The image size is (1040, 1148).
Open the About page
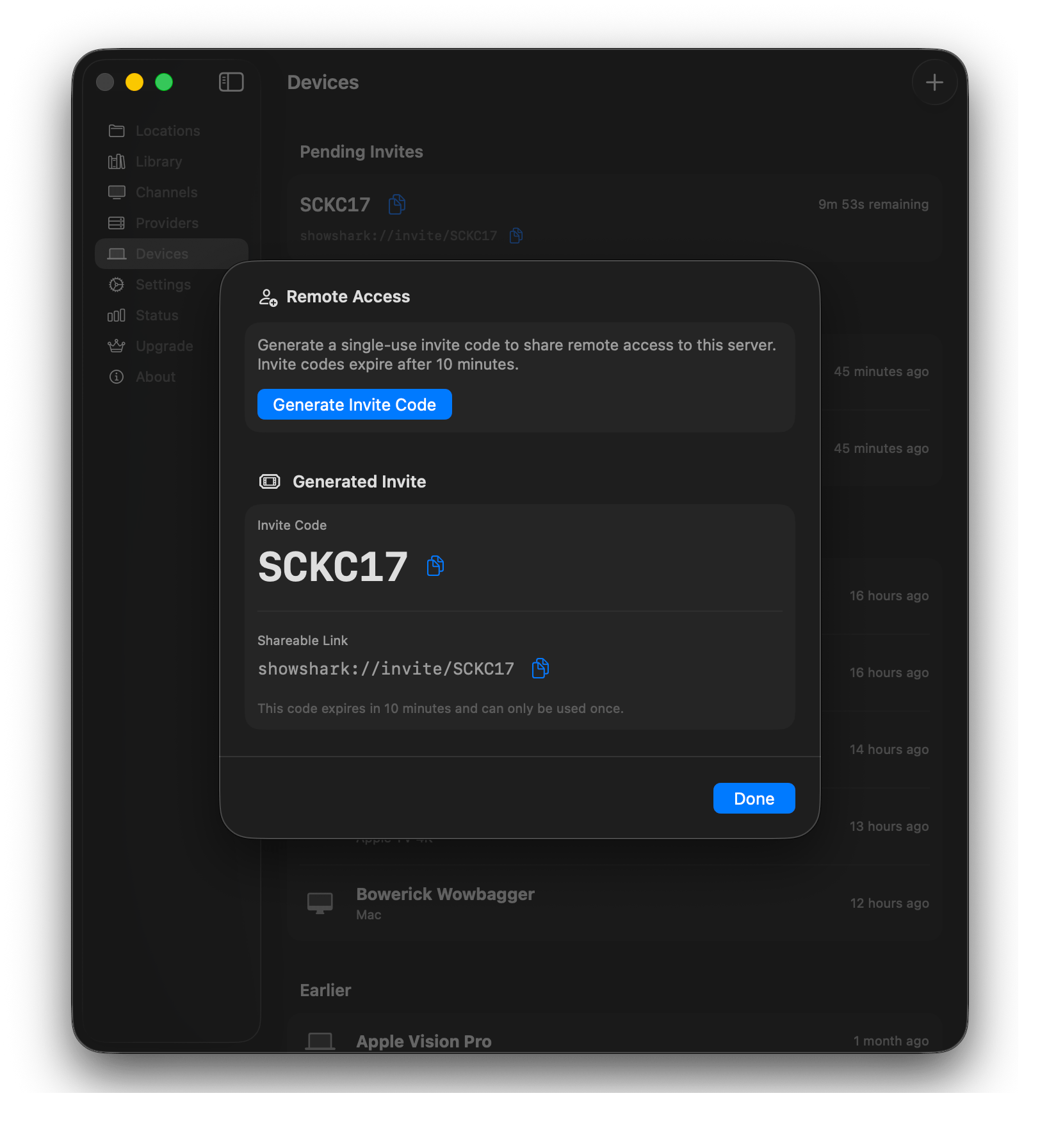pos(156,377)
